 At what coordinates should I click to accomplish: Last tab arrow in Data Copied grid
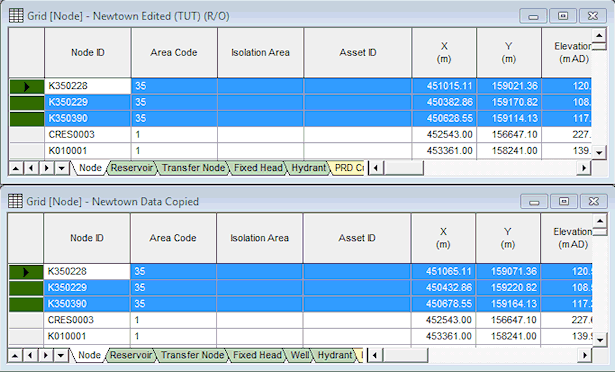pyautogui.click(x=61, y=356)
